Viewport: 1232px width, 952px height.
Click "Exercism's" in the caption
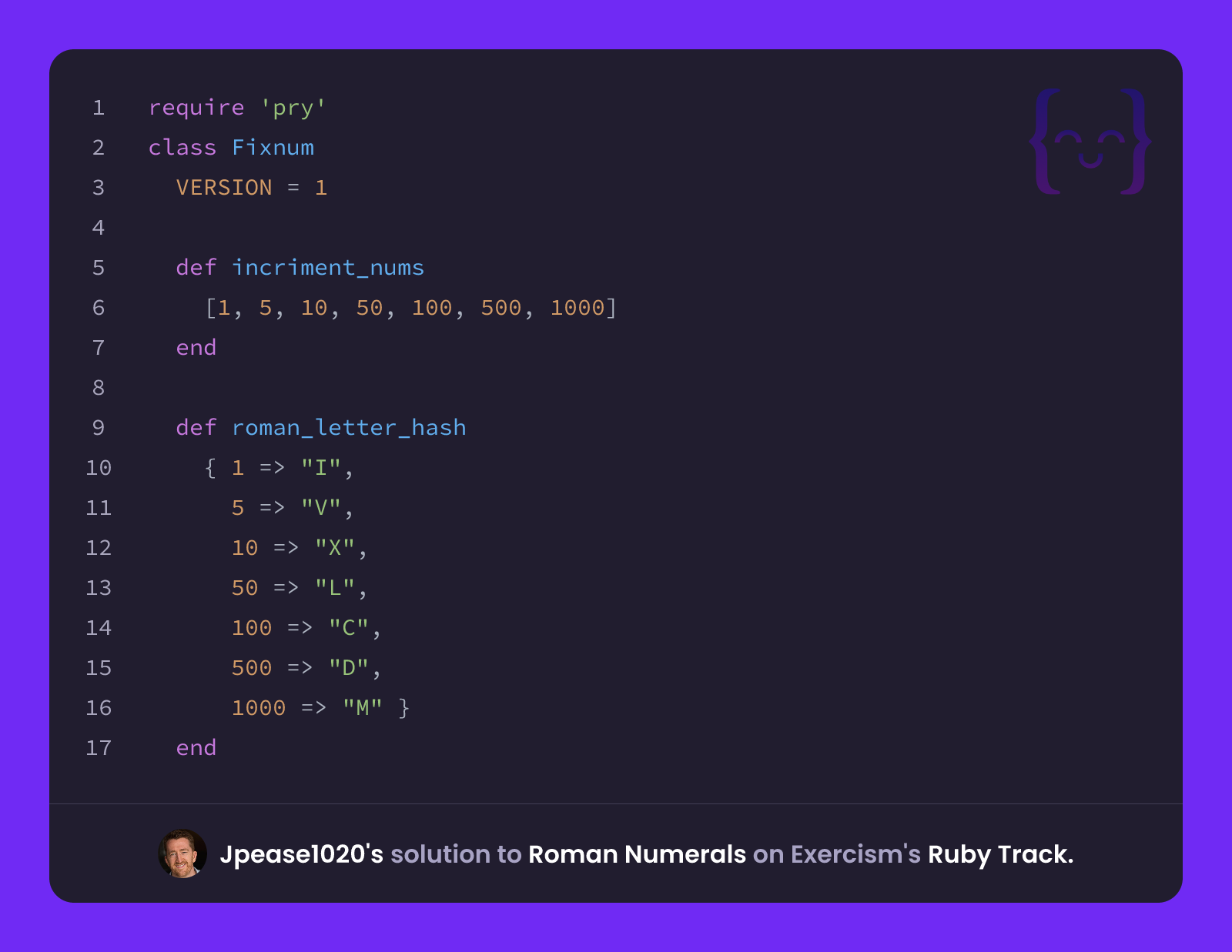click(855, 854)
